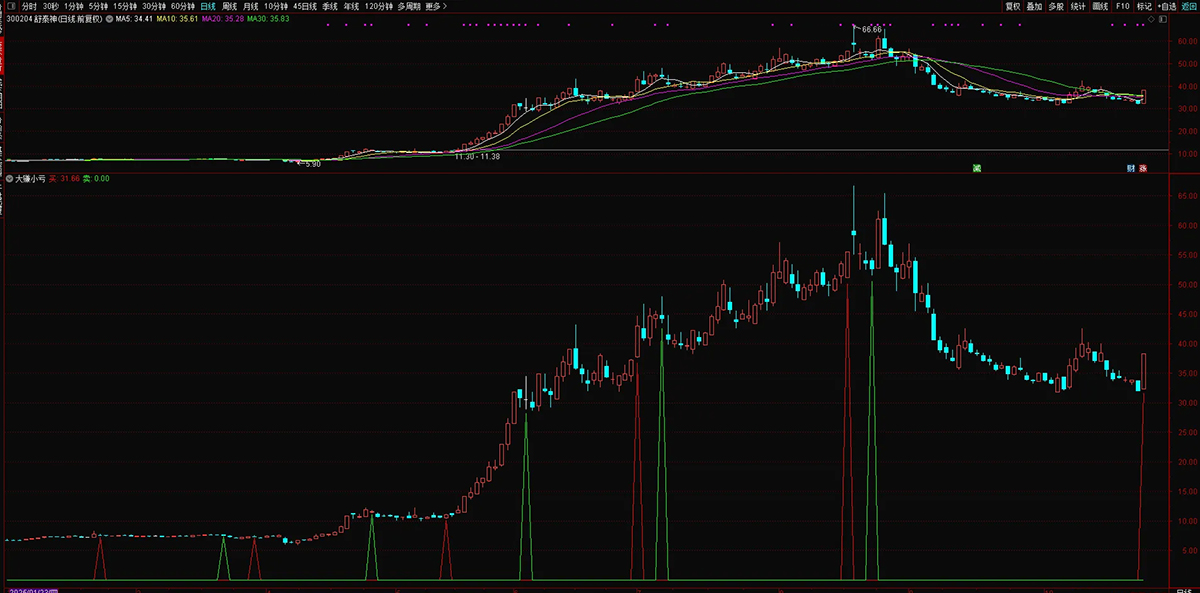Image resolution: width=1200 pixels, height=593 pixels.
Task: Click the MA10: 35.61 label
Action: pyautogui.click(x=177, y=18)
